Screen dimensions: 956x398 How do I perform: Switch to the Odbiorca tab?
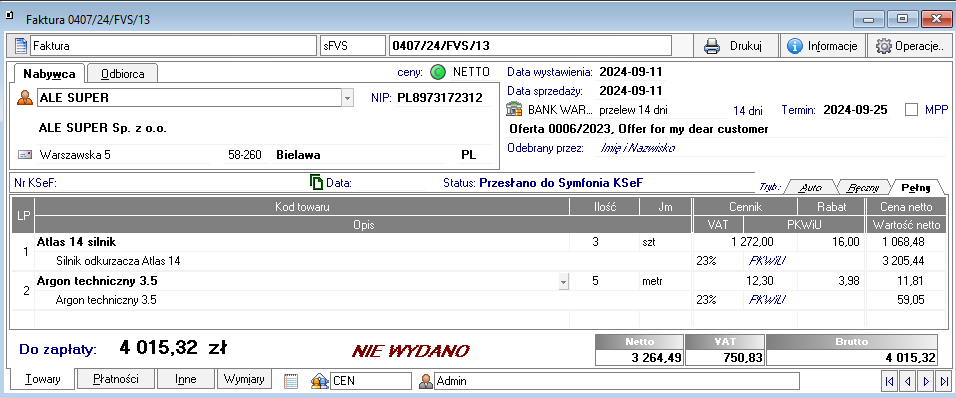pos(123,74)
